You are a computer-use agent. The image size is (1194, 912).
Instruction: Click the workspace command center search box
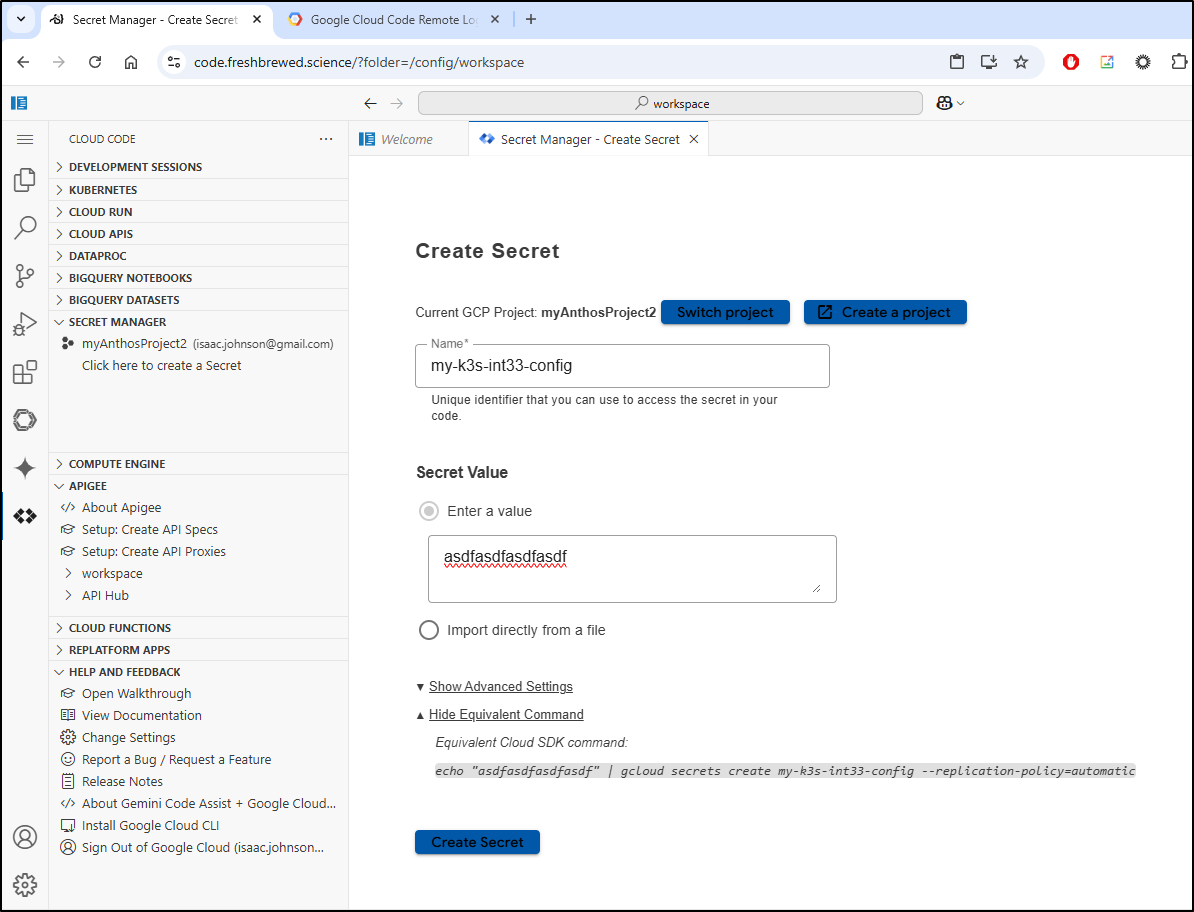pyautogui.click(x=670, y=104)
